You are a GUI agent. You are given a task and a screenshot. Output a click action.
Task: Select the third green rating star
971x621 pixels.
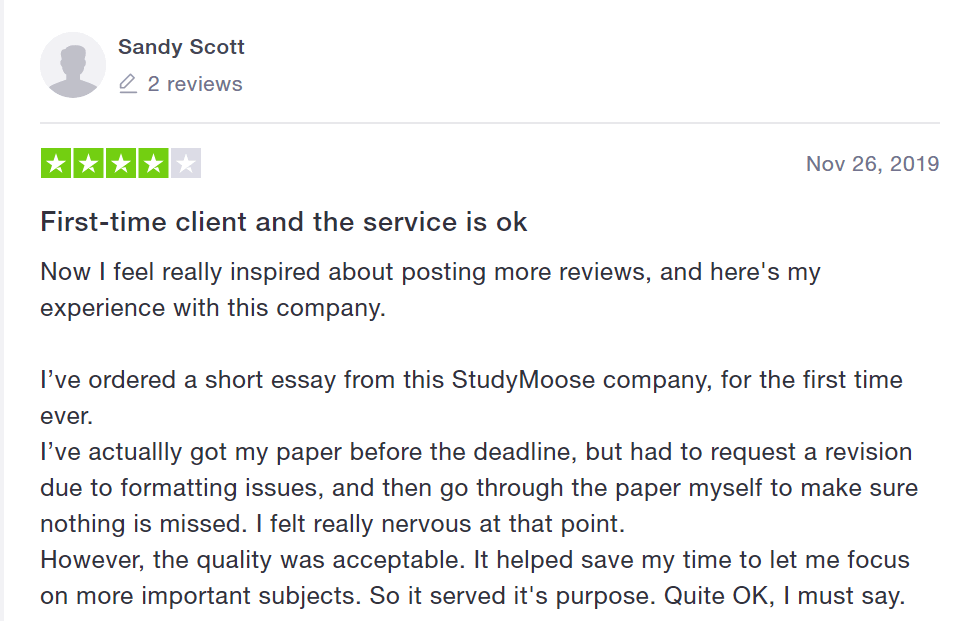[121, 163]
